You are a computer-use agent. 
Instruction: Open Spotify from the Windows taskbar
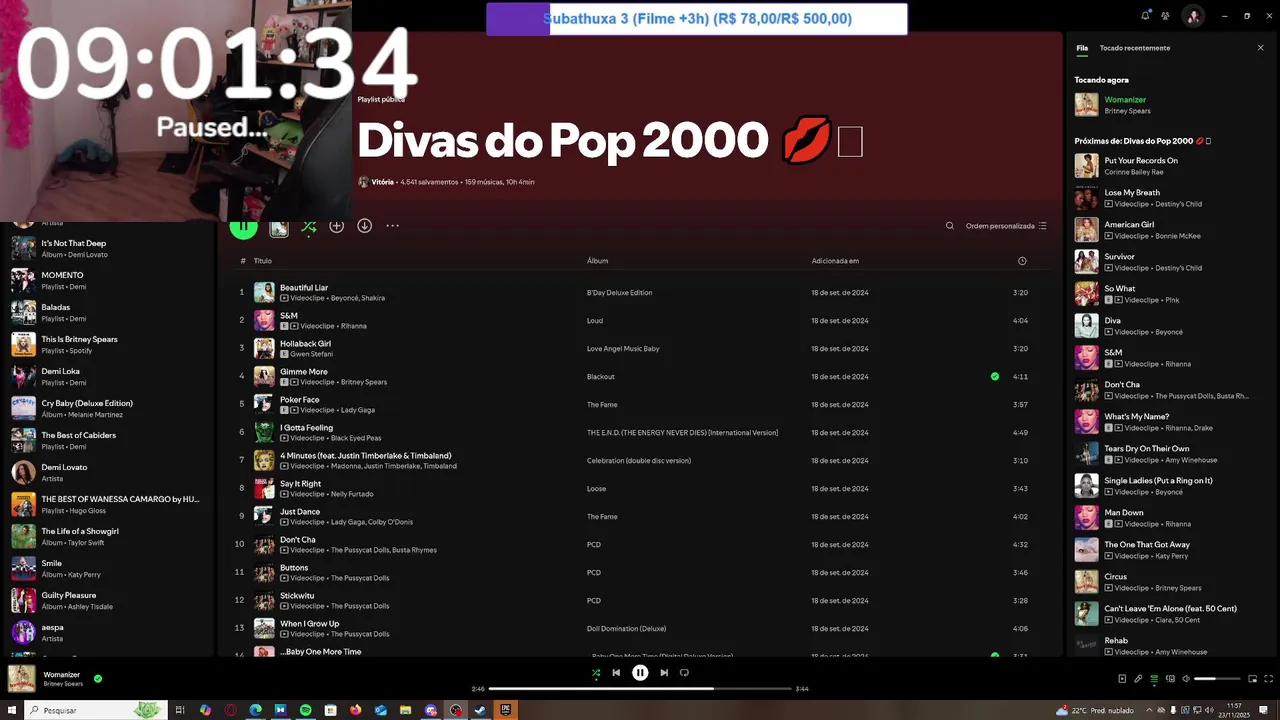[x=306, y=710]
